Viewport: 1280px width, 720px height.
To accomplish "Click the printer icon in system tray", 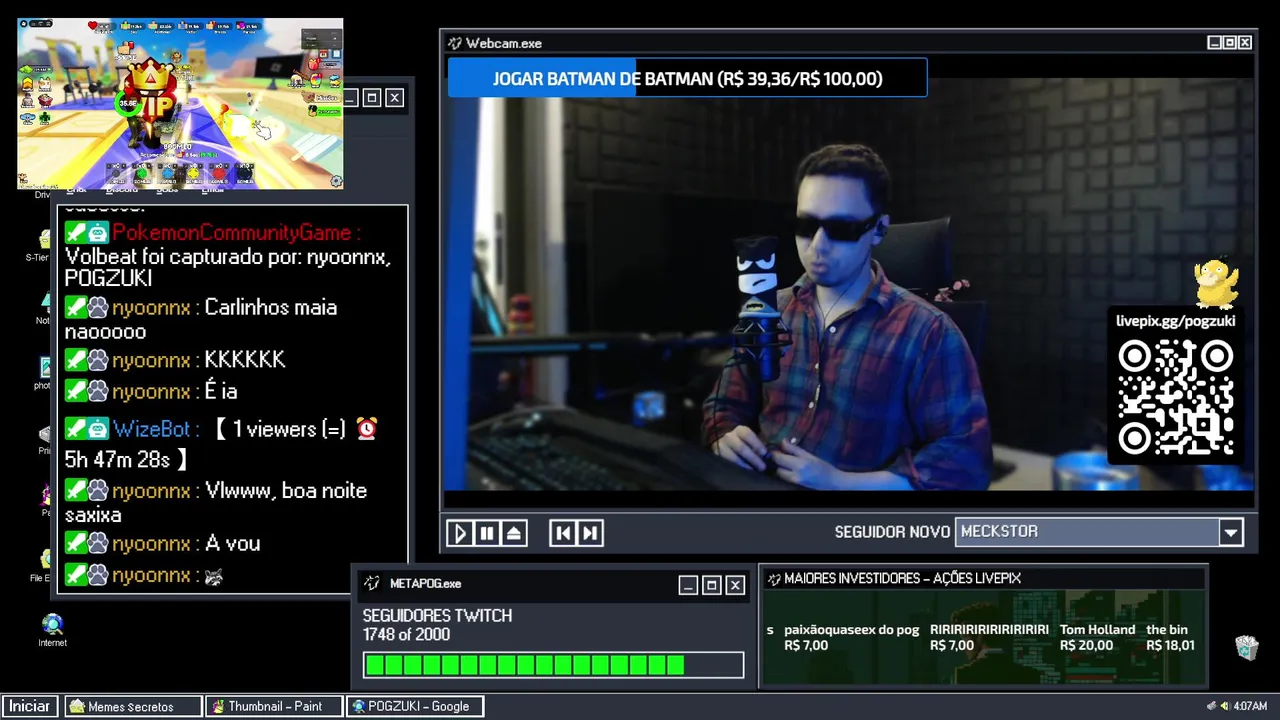I will 1212,706.
